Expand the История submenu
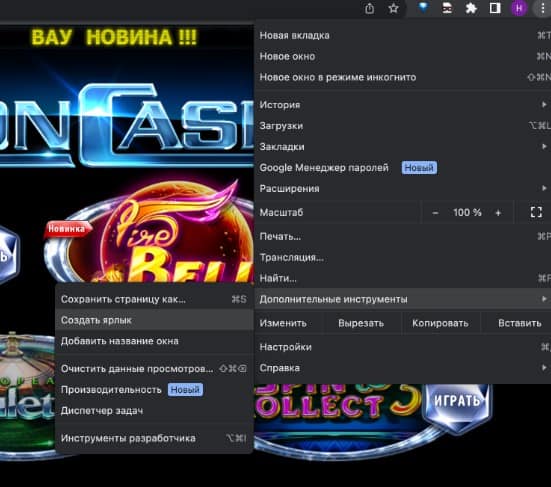Image resolution: width=551 pixels, height=487 pixels. pos(403,105)
